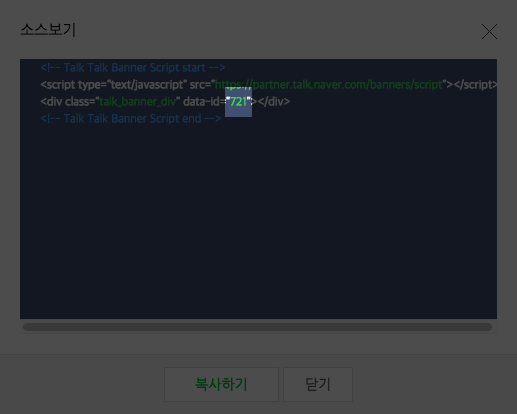Click the word "Banner" in the start comment
The width and height of the screenshot is (517, 414).
click(129, 68)
